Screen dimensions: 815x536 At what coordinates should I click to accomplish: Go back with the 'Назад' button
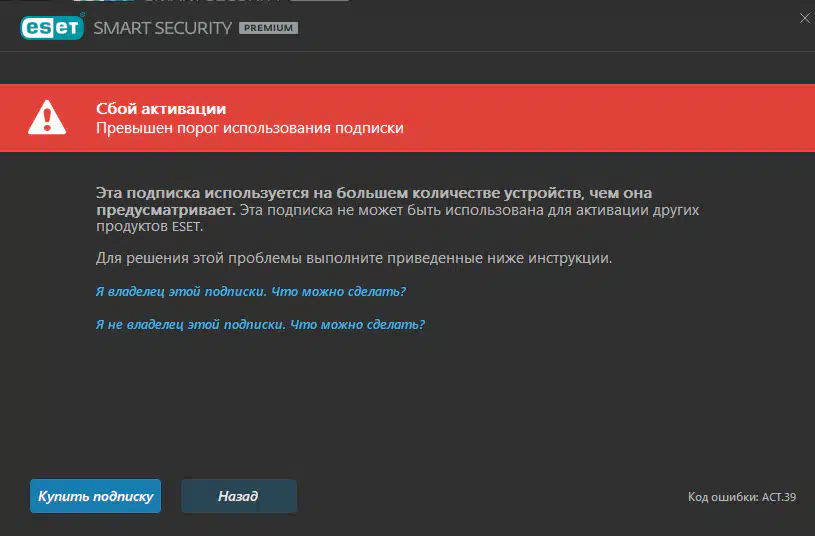coord(239,496)
